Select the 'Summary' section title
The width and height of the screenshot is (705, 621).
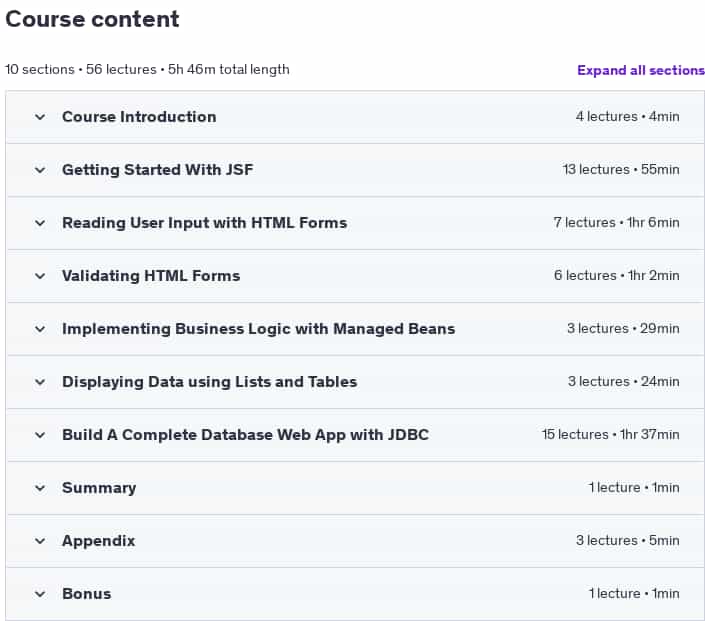99,488
